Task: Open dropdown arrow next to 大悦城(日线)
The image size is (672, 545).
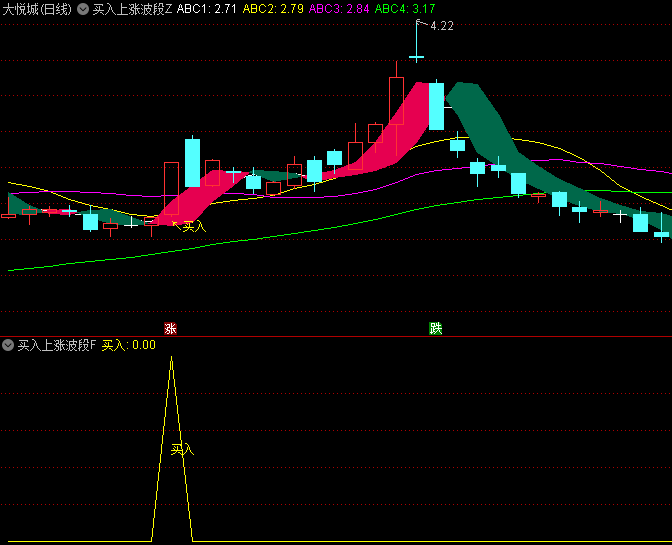Action: [83, 9]
